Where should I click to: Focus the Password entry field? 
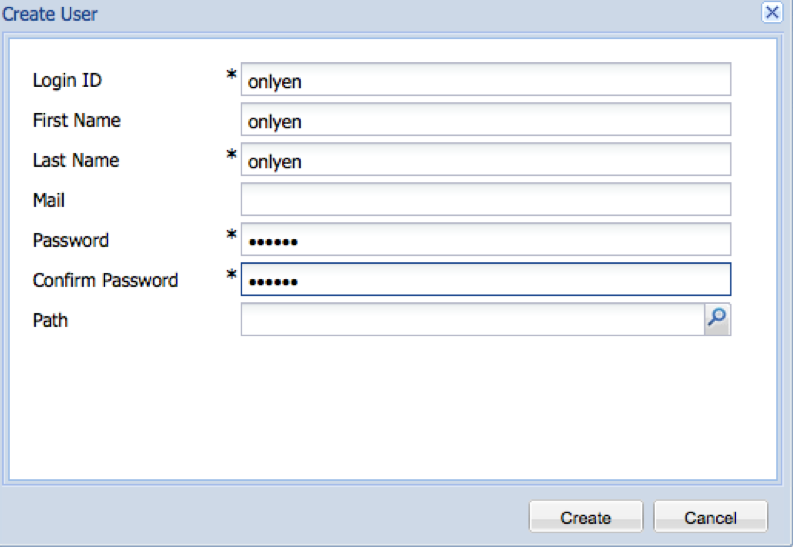[485, 240]
